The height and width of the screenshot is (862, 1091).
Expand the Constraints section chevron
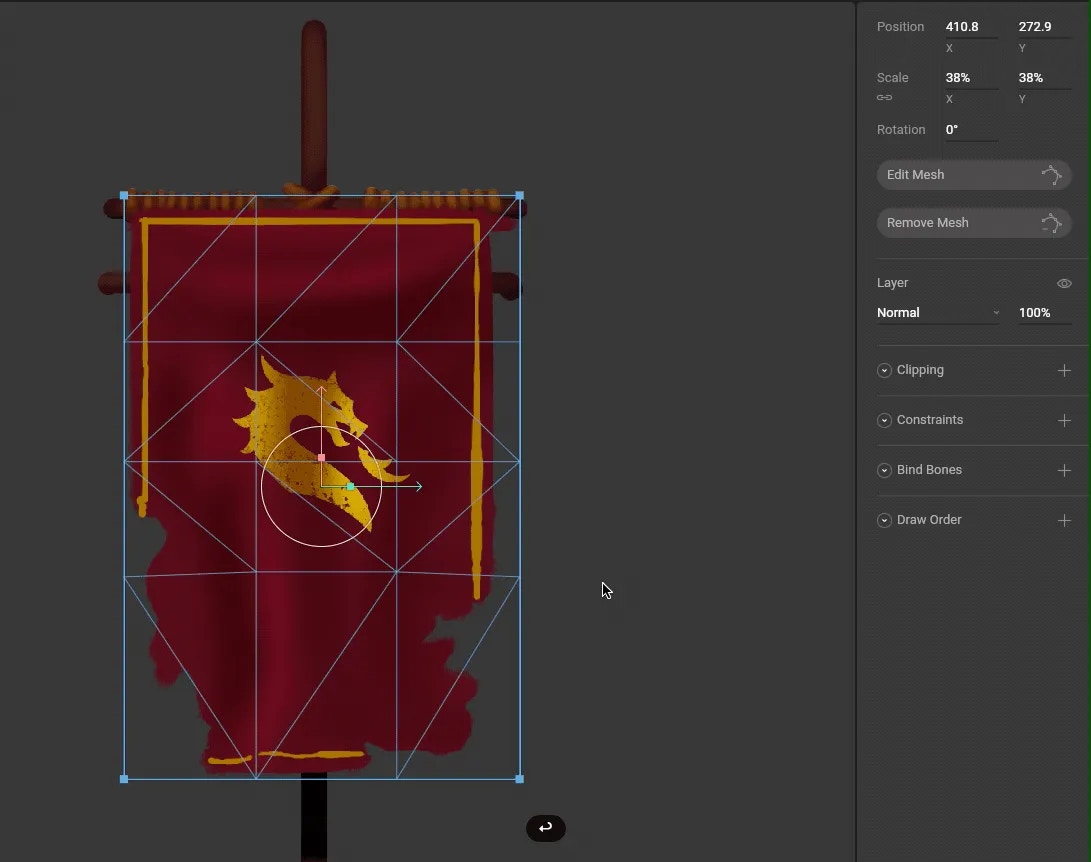(884, 420)
